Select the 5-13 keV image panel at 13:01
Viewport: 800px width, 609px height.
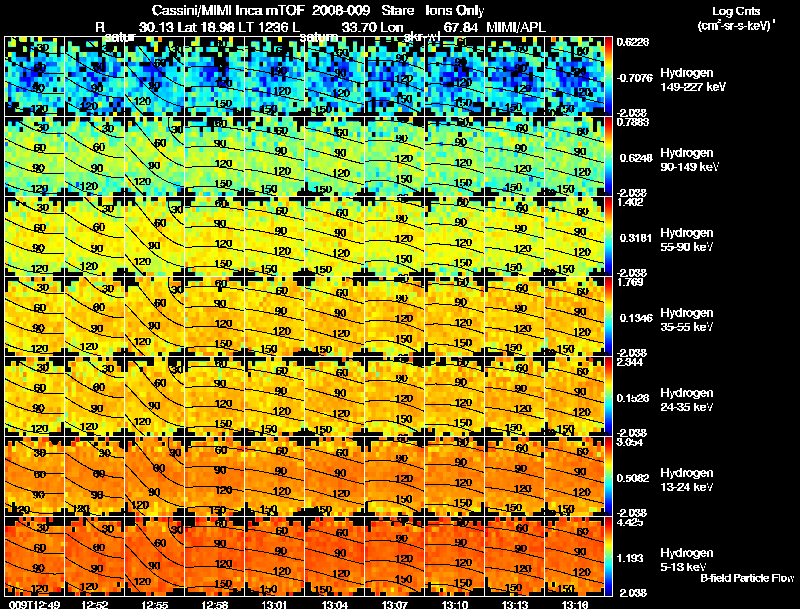[274, 556]
